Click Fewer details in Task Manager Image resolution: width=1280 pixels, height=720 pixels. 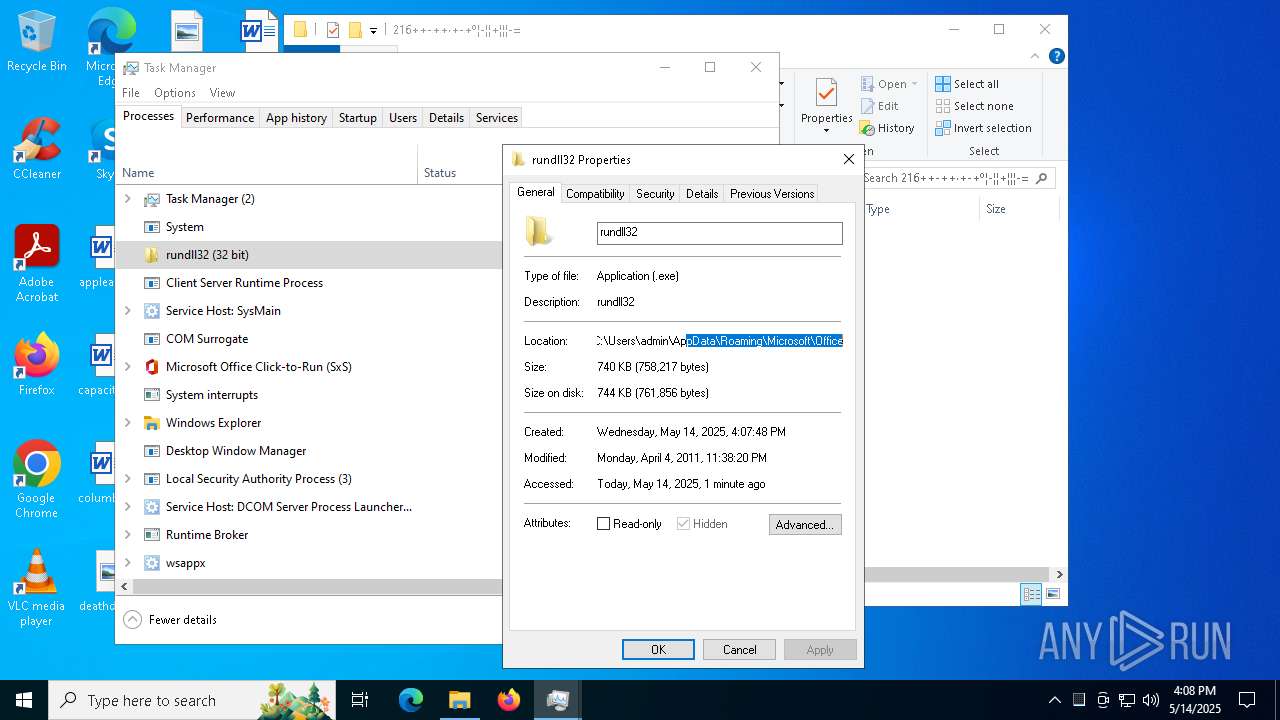click(170, 620)
